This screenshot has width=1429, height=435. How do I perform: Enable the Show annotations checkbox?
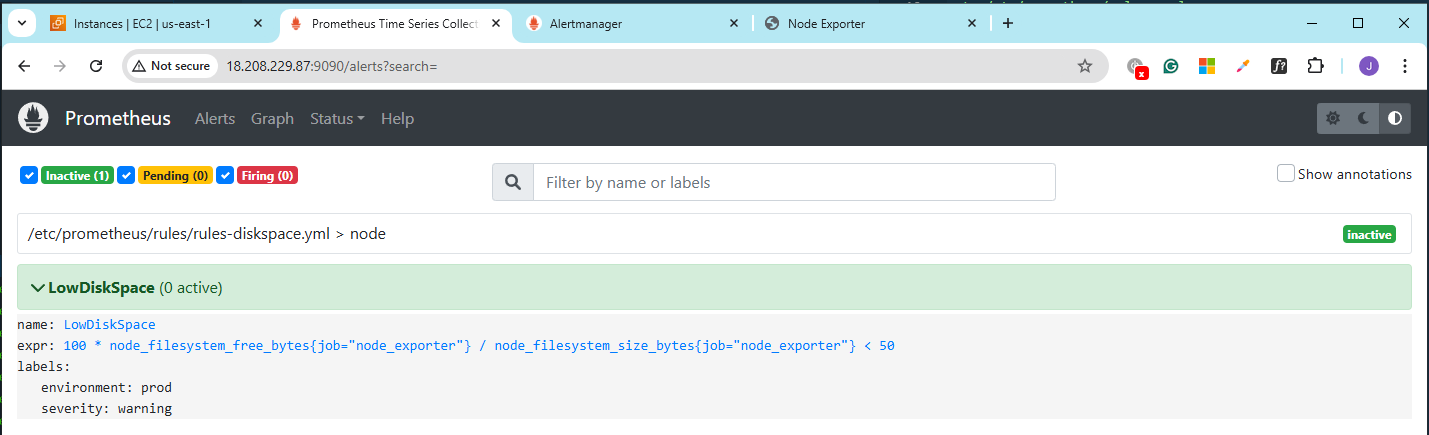[1286, 173]
